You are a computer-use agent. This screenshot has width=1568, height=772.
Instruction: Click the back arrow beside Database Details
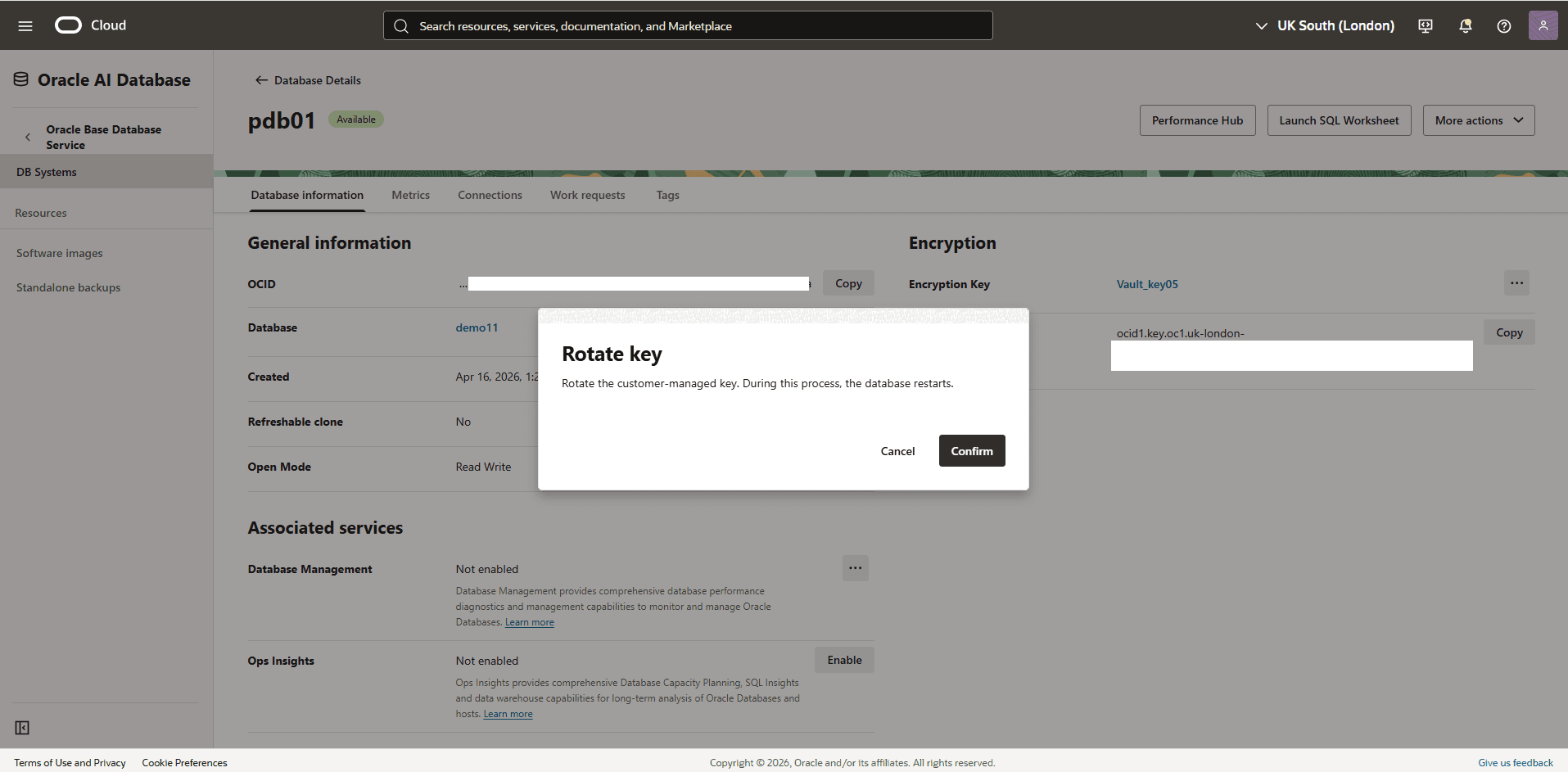pyautogui.click(x=261, y=80)
